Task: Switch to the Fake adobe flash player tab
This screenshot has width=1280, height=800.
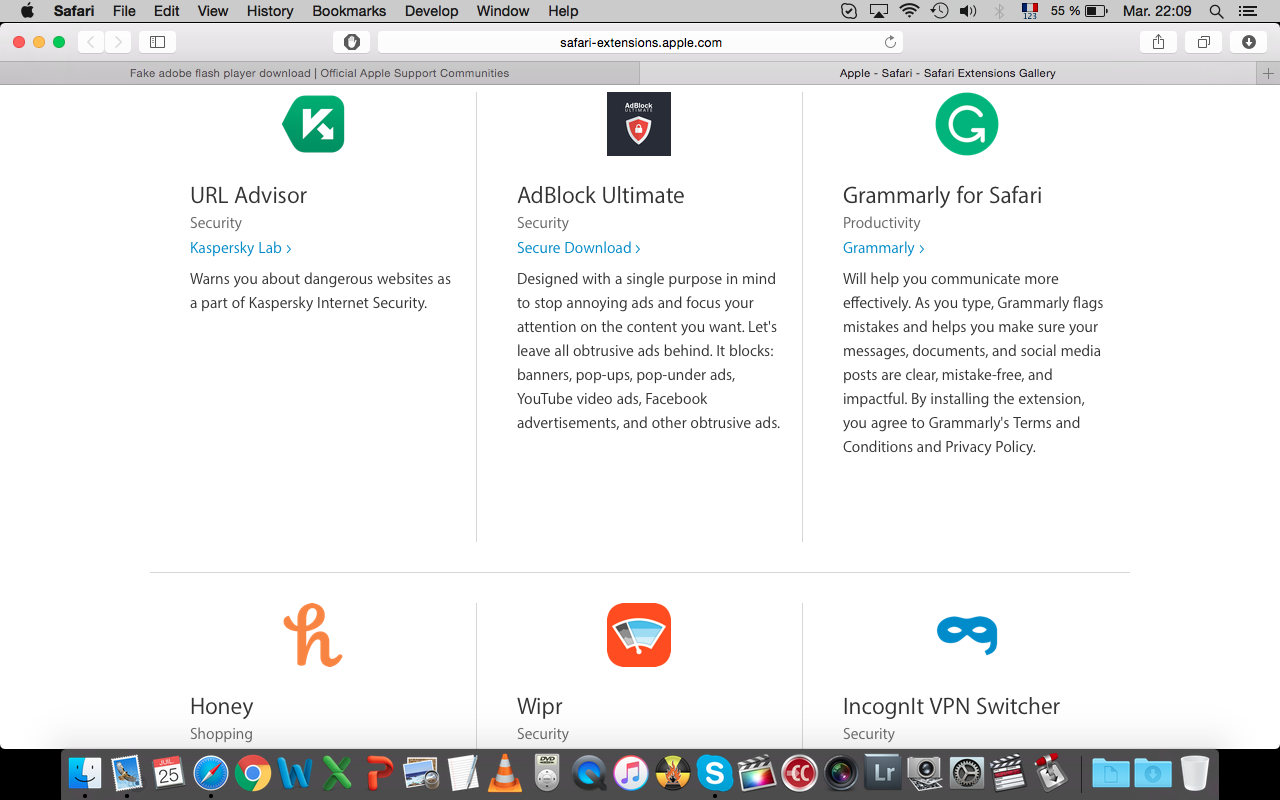Action: point(320,73)
